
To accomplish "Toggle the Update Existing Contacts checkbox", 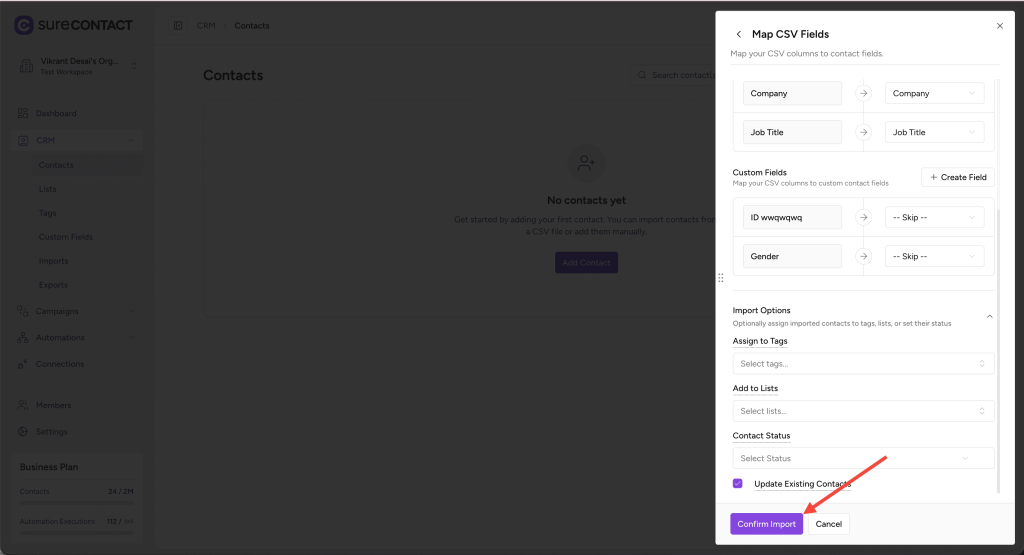I will pyautogui.click(x=738, y=484).
